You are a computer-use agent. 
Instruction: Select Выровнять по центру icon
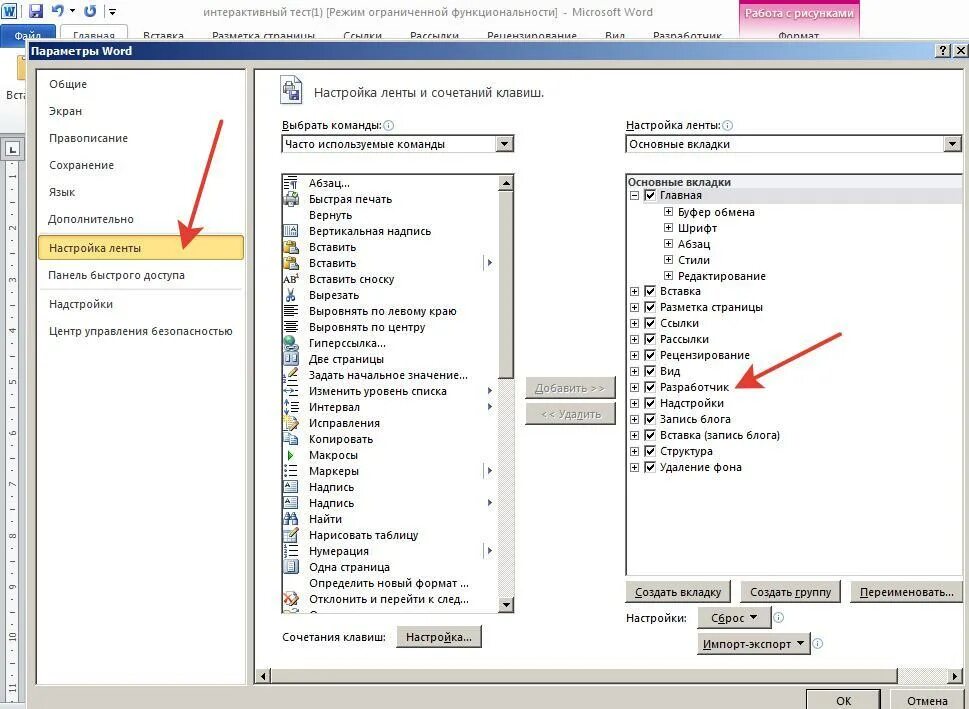tap(290, 327)
